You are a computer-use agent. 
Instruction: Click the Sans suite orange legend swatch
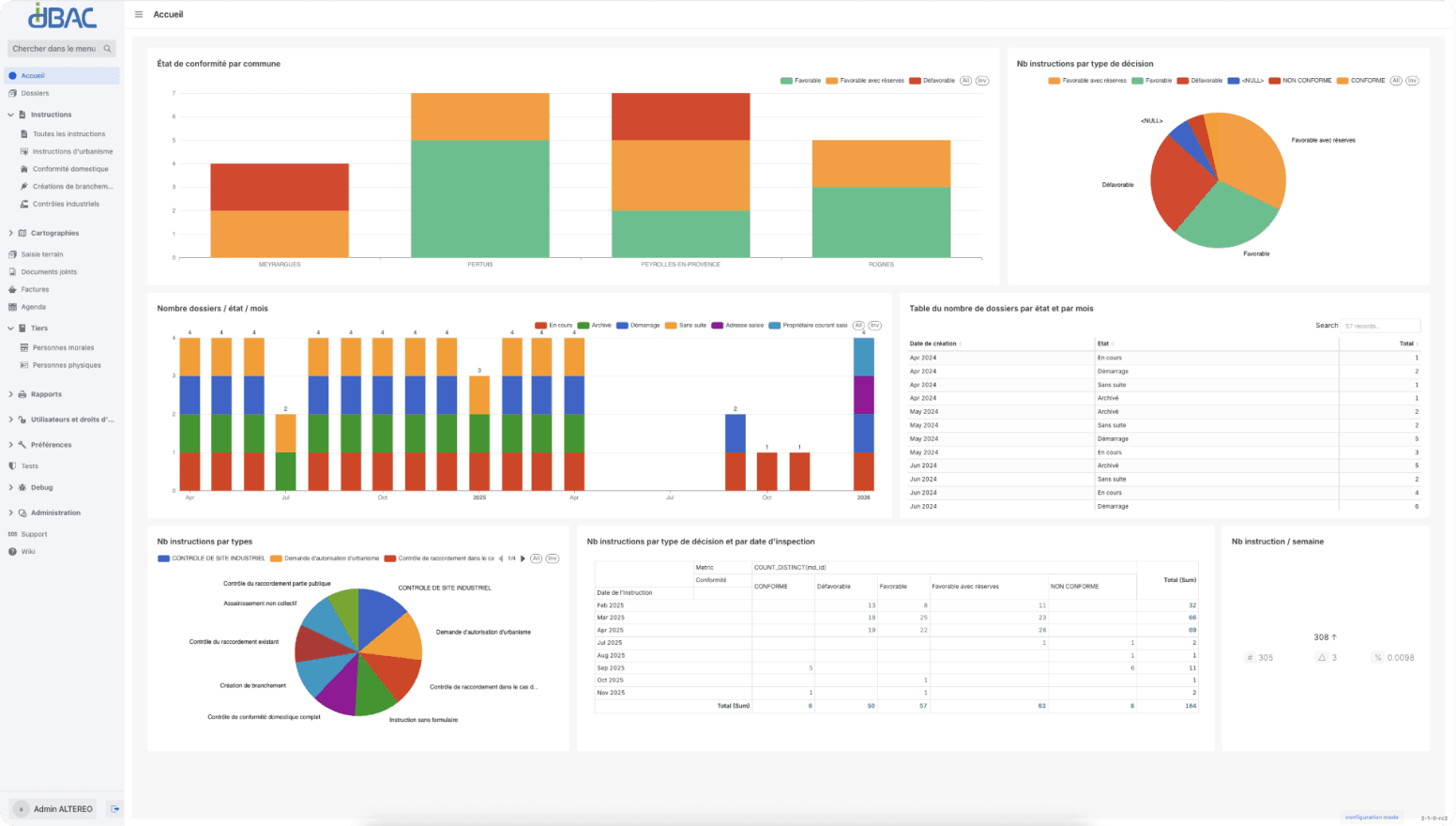tap(670, 325)
